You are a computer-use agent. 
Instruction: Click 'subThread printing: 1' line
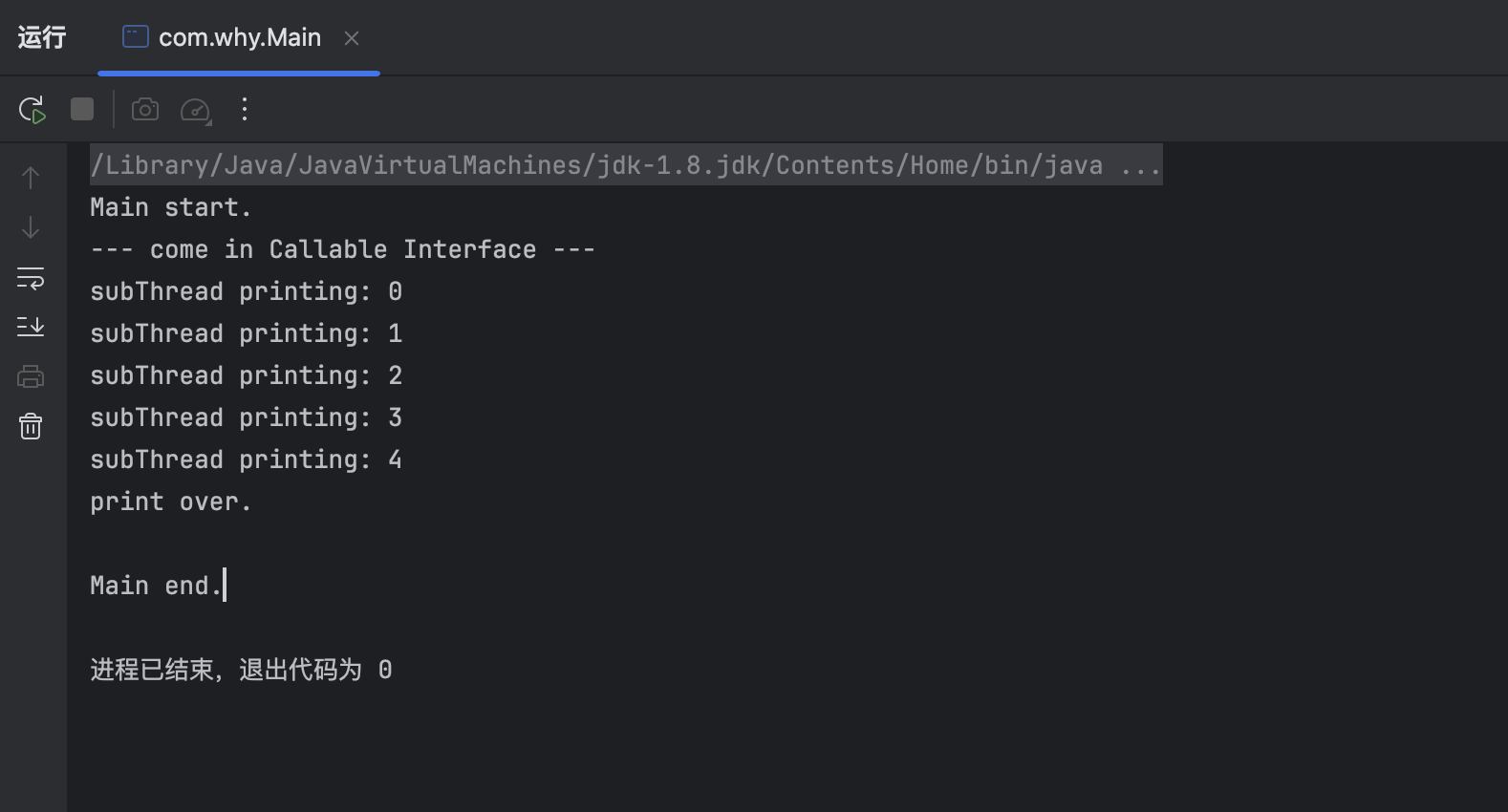click(246, 333)
